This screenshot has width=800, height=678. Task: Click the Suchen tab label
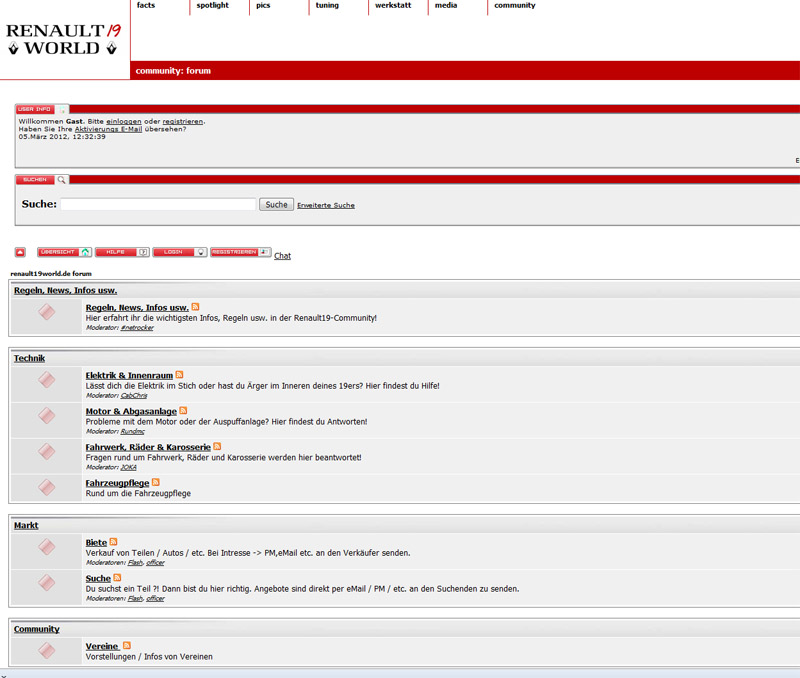35,180
